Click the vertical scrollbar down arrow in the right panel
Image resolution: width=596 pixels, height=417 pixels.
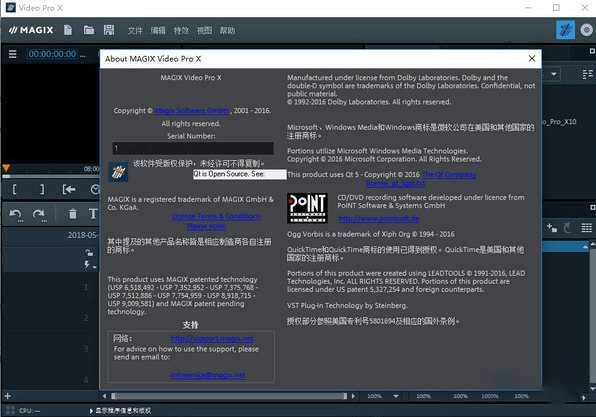click(x=593, y=388)
